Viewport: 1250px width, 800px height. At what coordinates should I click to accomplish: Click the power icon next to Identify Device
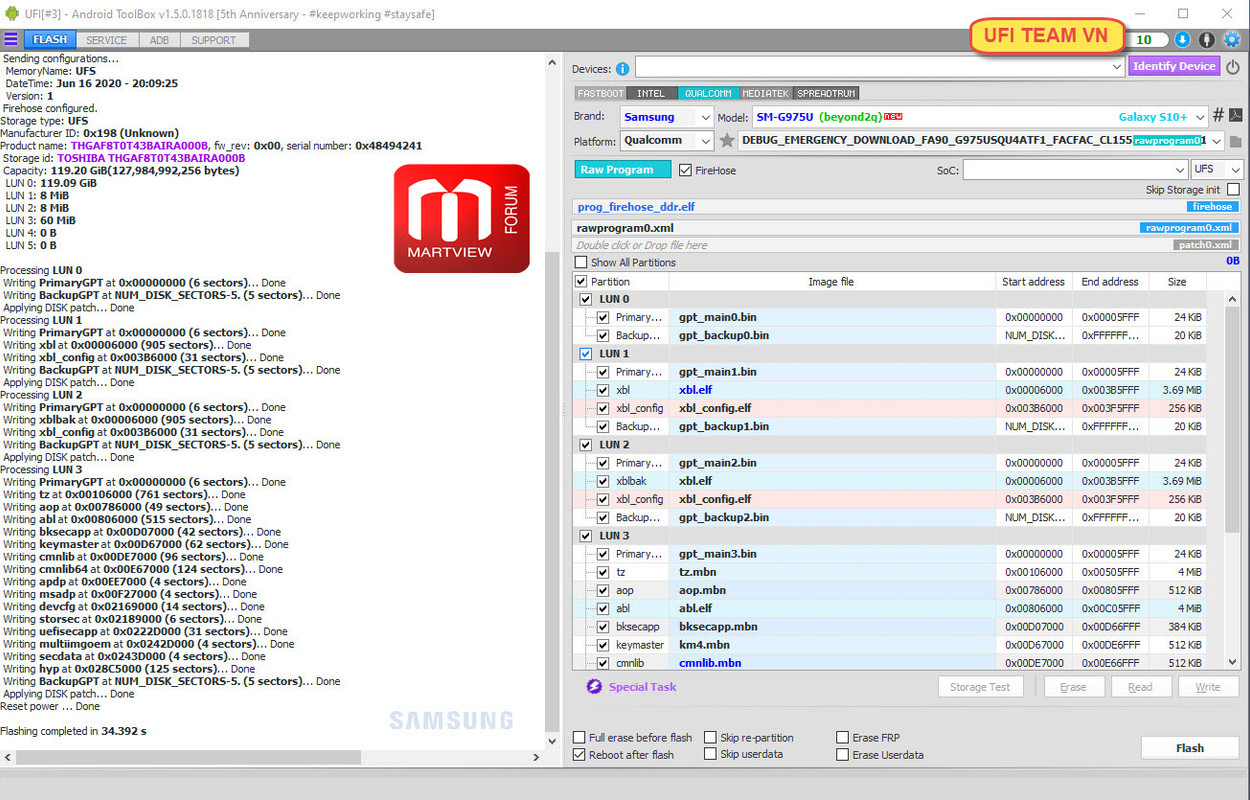[1233, 68]
